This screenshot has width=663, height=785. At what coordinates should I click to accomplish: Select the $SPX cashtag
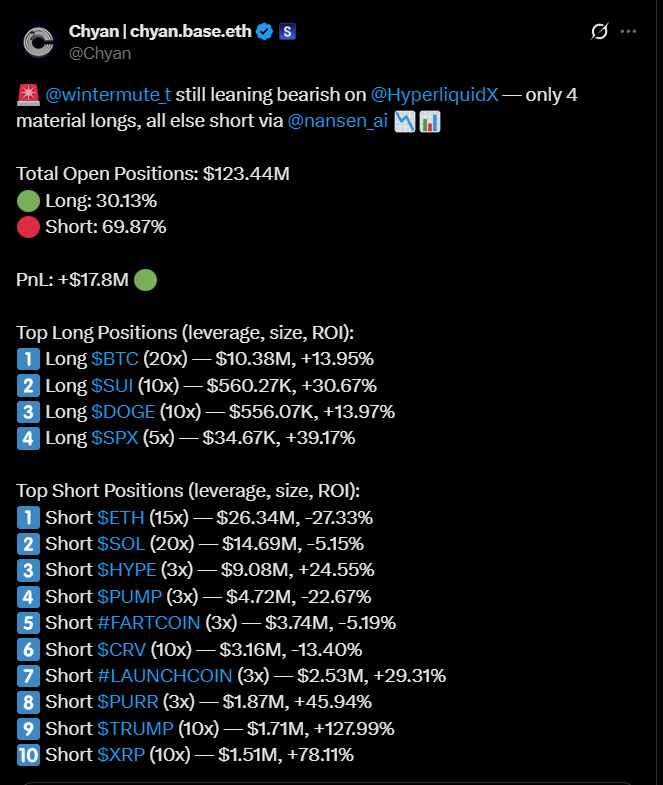pos(115,438)
